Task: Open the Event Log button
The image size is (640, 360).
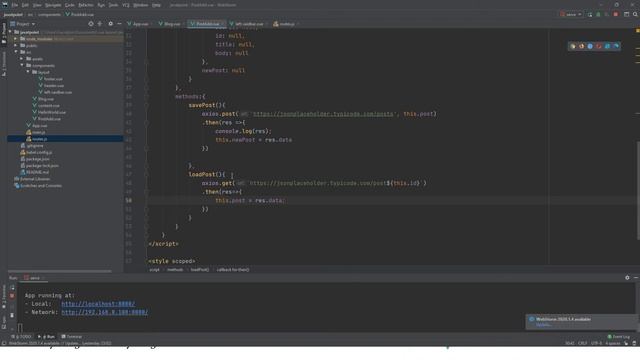Action: coord(619,337)
